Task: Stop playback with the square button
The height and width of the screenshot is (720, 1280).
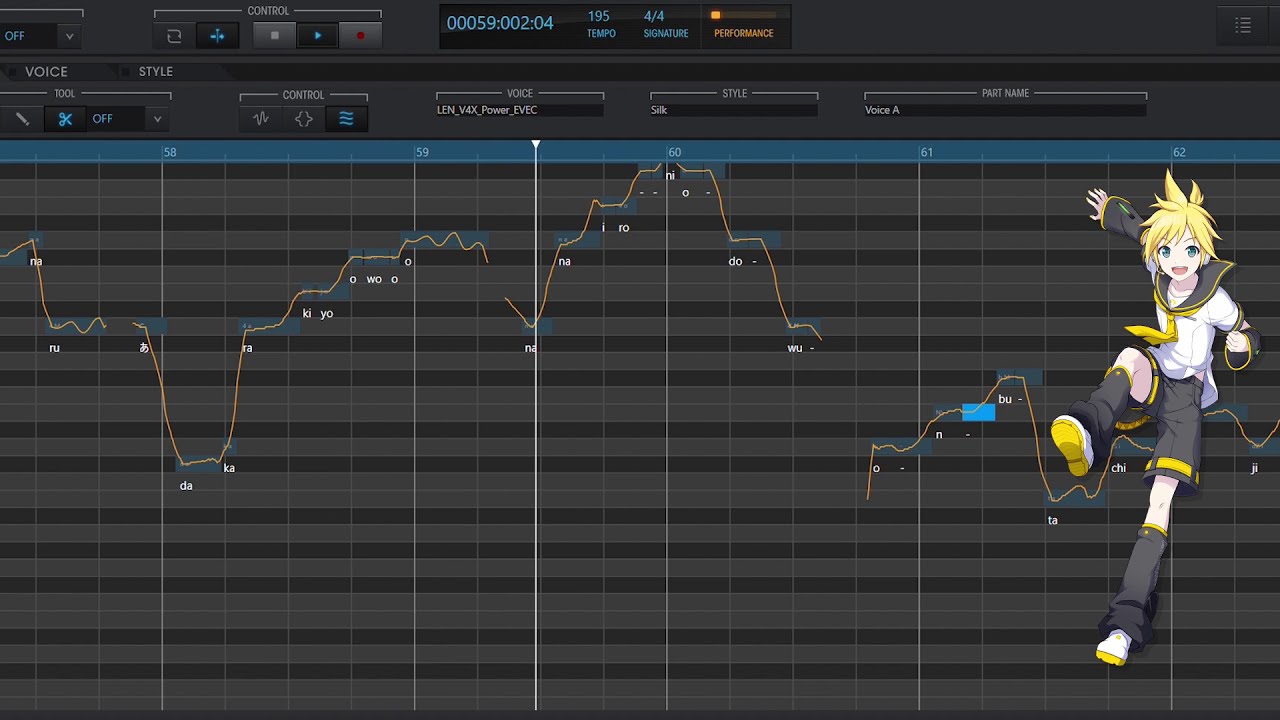Action: coord(275,36)
